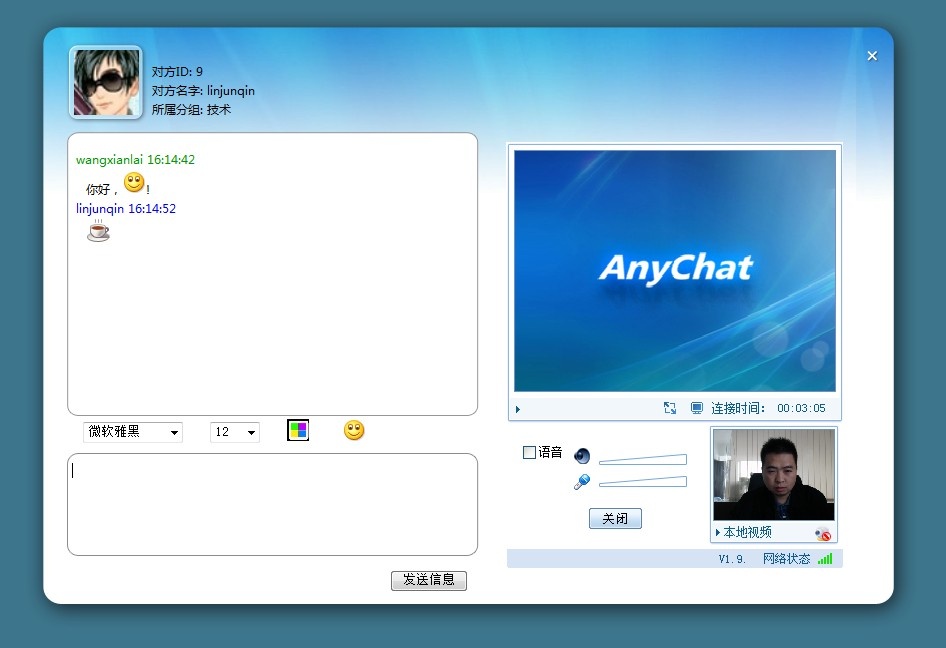The height and width of the screenshot is (648, 946).
Task: Open the text color picker swatch
Action: click(298, 430)
